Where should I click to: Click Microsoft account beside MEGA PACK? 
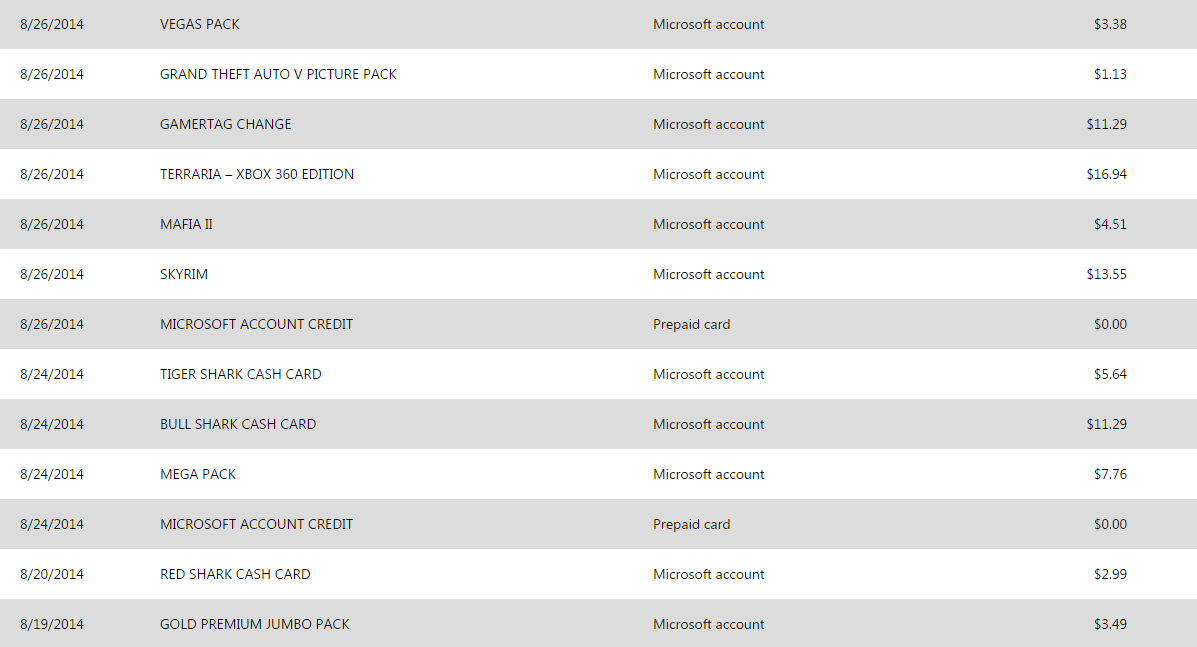[709, 474]
